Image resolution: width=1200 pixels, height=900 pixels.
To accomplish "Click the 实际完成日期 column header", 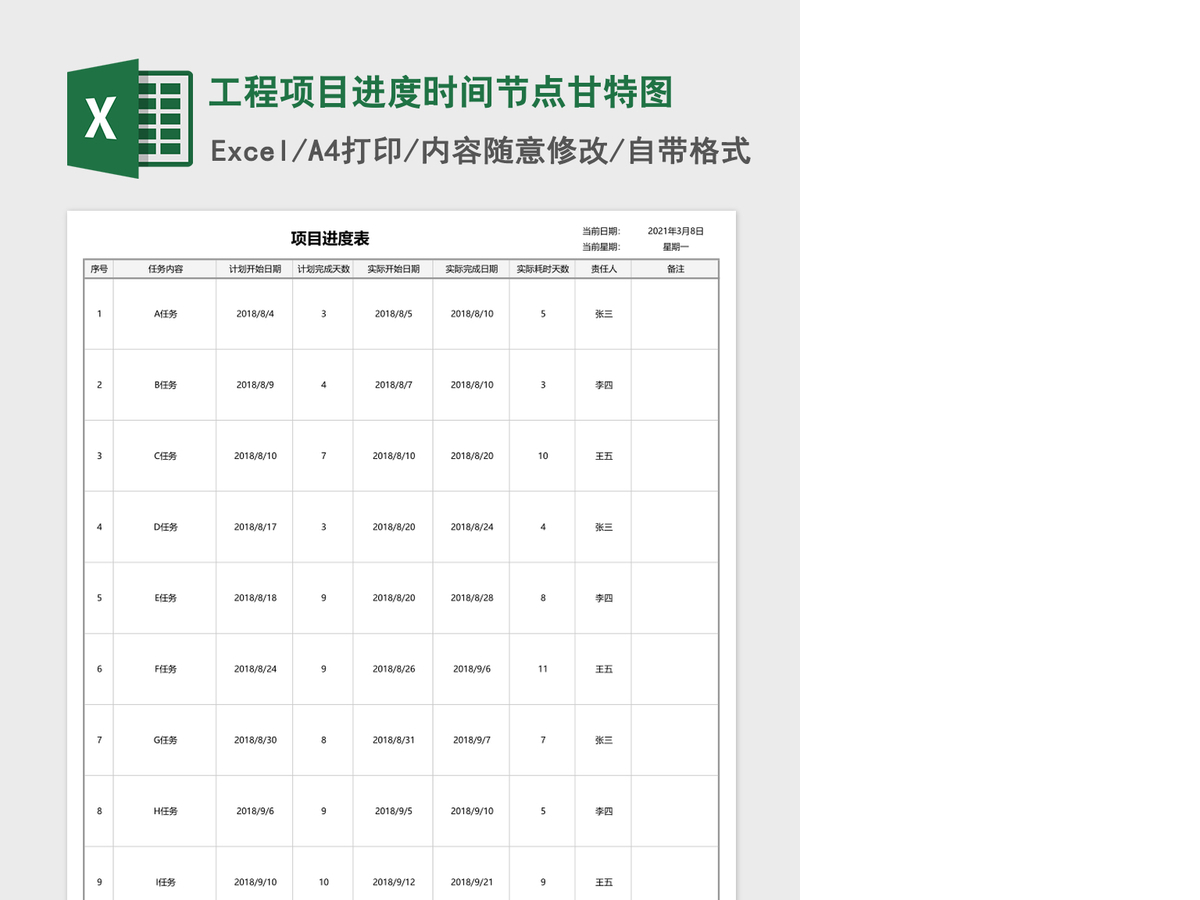I will click(x=471, y=269).
